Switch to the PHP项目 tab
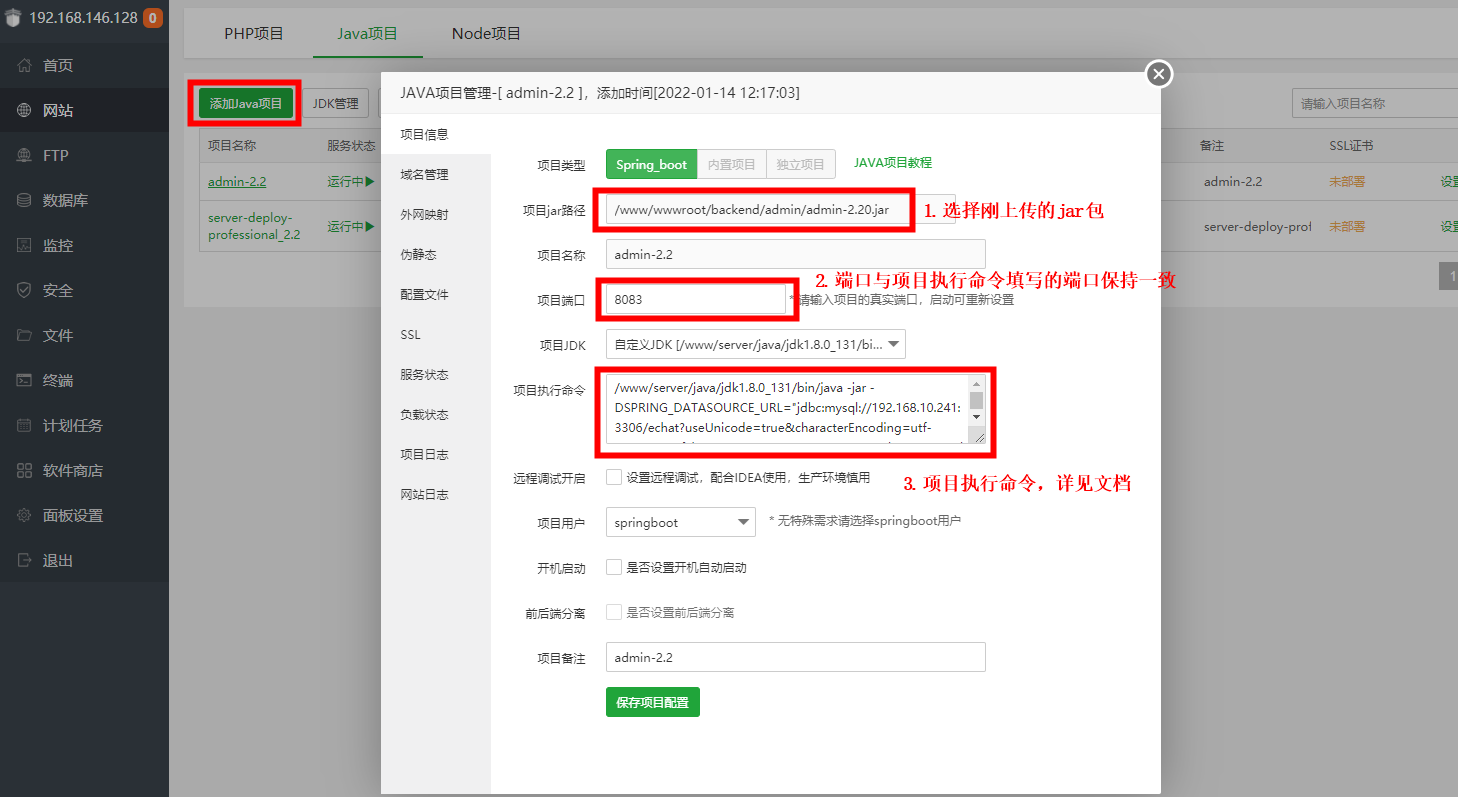 pyautogui.click(x=254, y=33)
